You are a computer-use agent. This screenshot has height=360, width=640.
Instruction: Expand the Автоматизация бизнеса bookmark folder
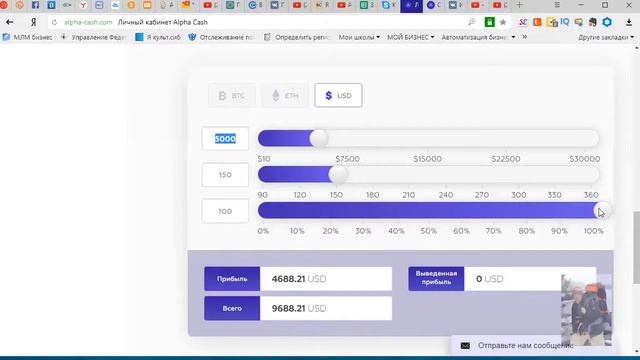pyautogui.click(x=478, y=37)
